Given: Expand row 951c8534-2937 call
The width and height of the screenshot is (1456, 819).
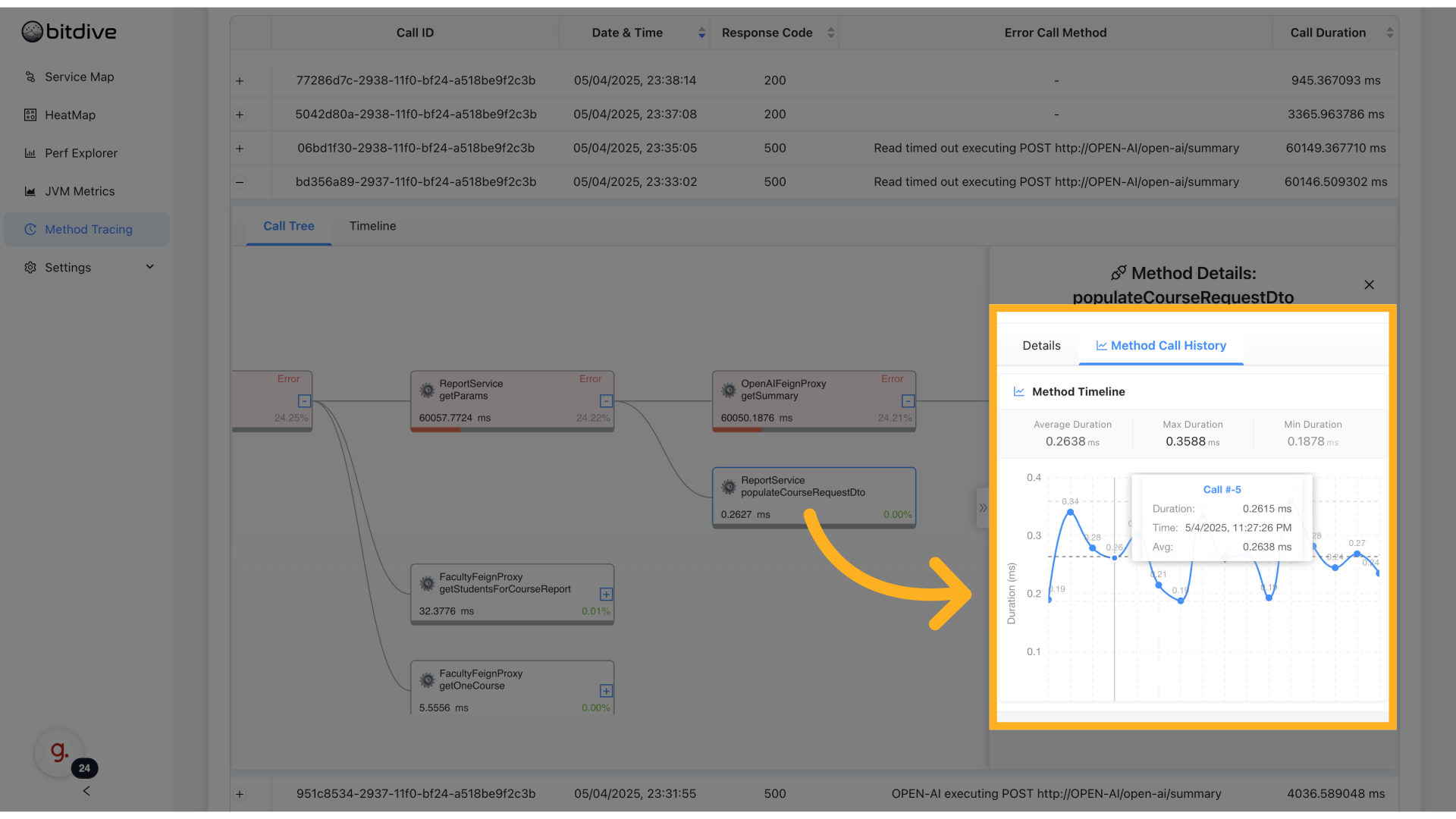Looking at the screenshot, I should [240, 794].
